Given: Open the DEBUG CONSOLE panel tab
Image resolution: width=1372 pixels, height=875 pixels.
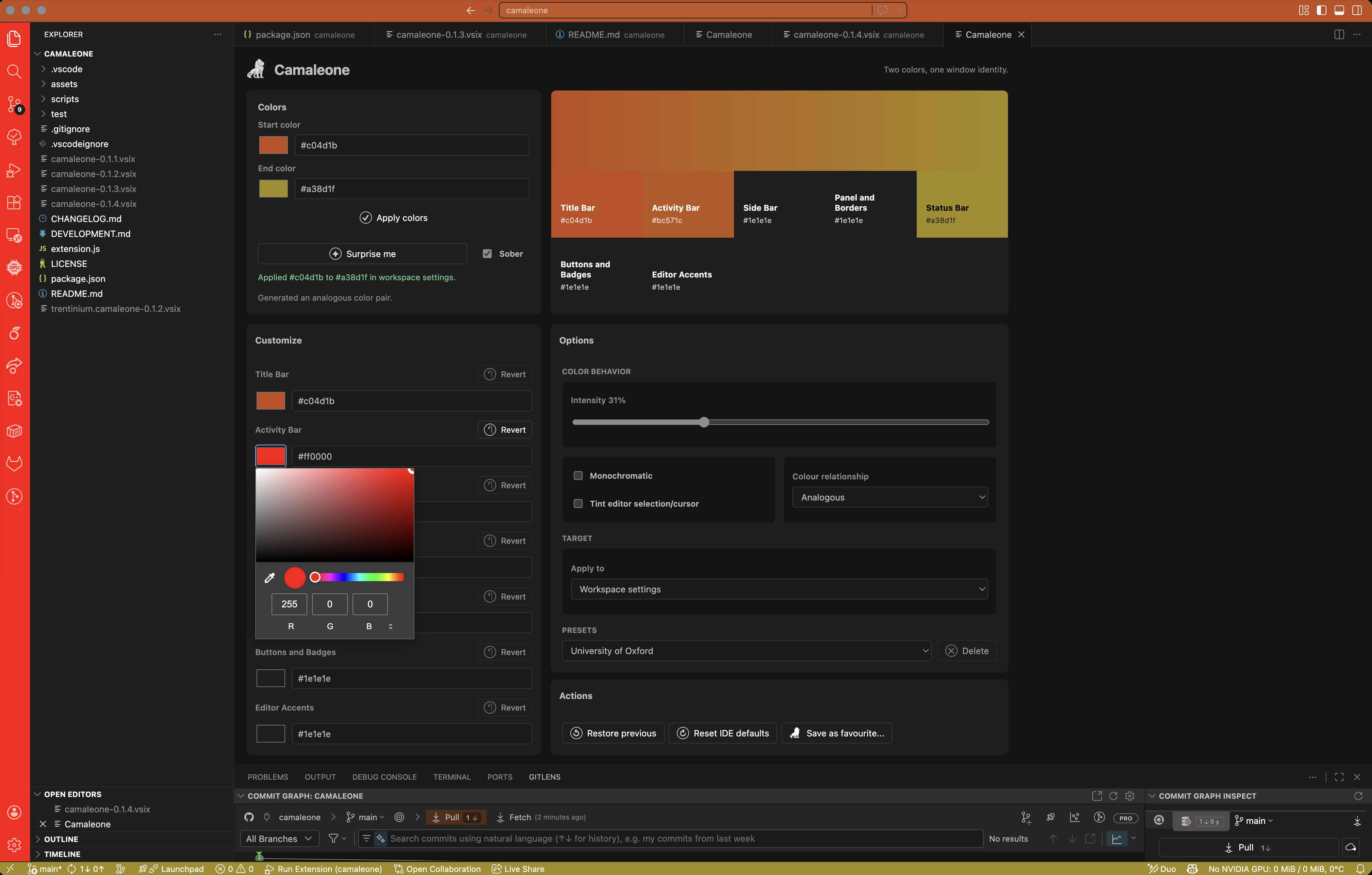Looking at the screenshot, I should point(384,777).
